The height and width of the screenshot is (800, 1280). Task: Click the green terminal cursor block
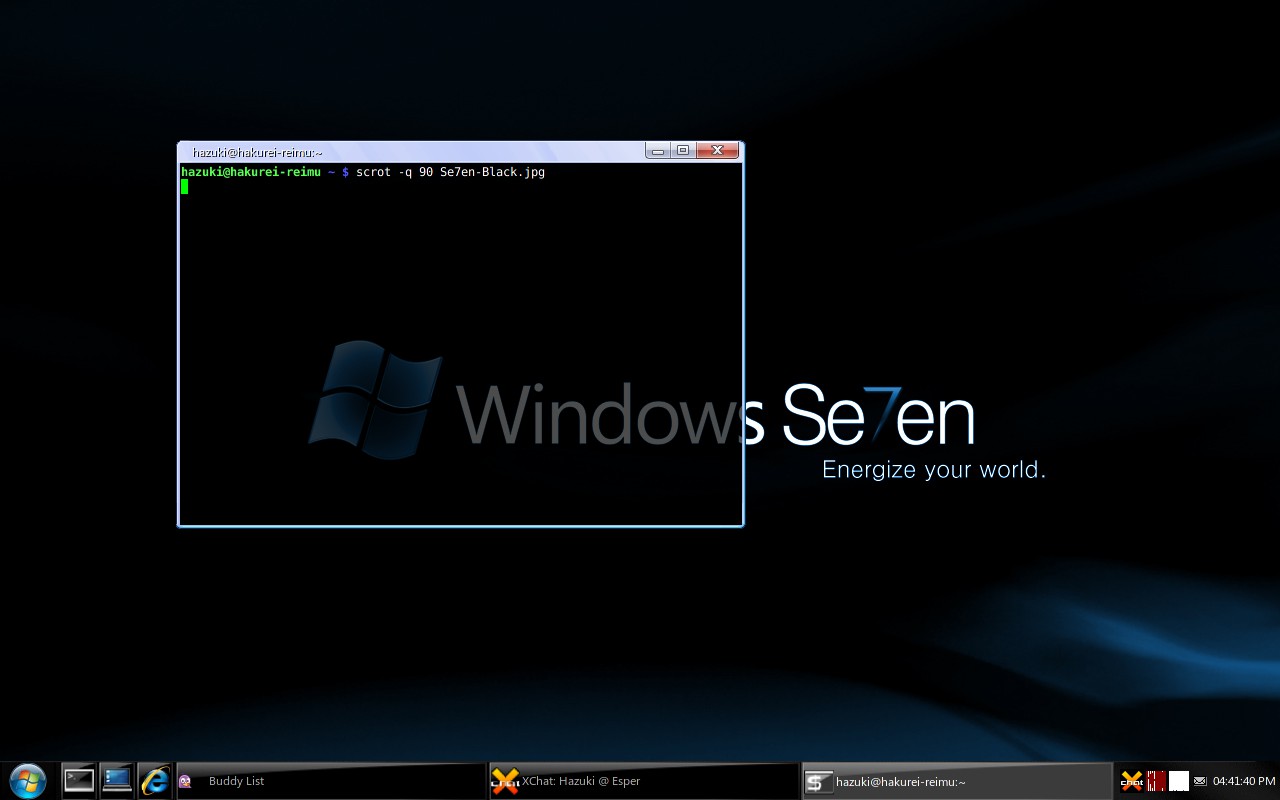pos(185,186)
